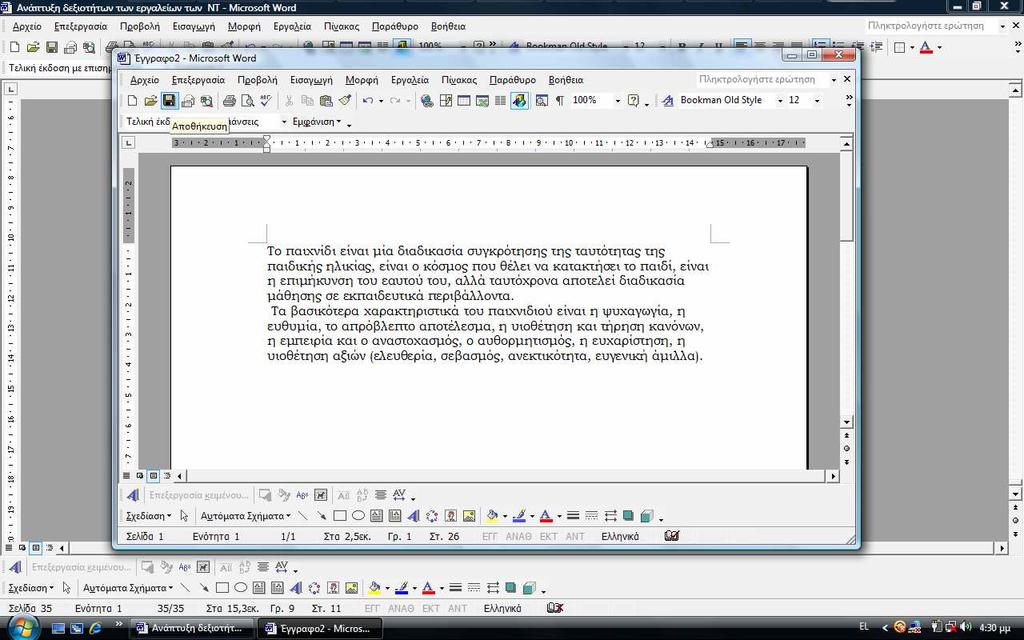Open the Αρχείο menu in Έγγραφο2
Screen dimensions: 1024x640
click(144, 80)
